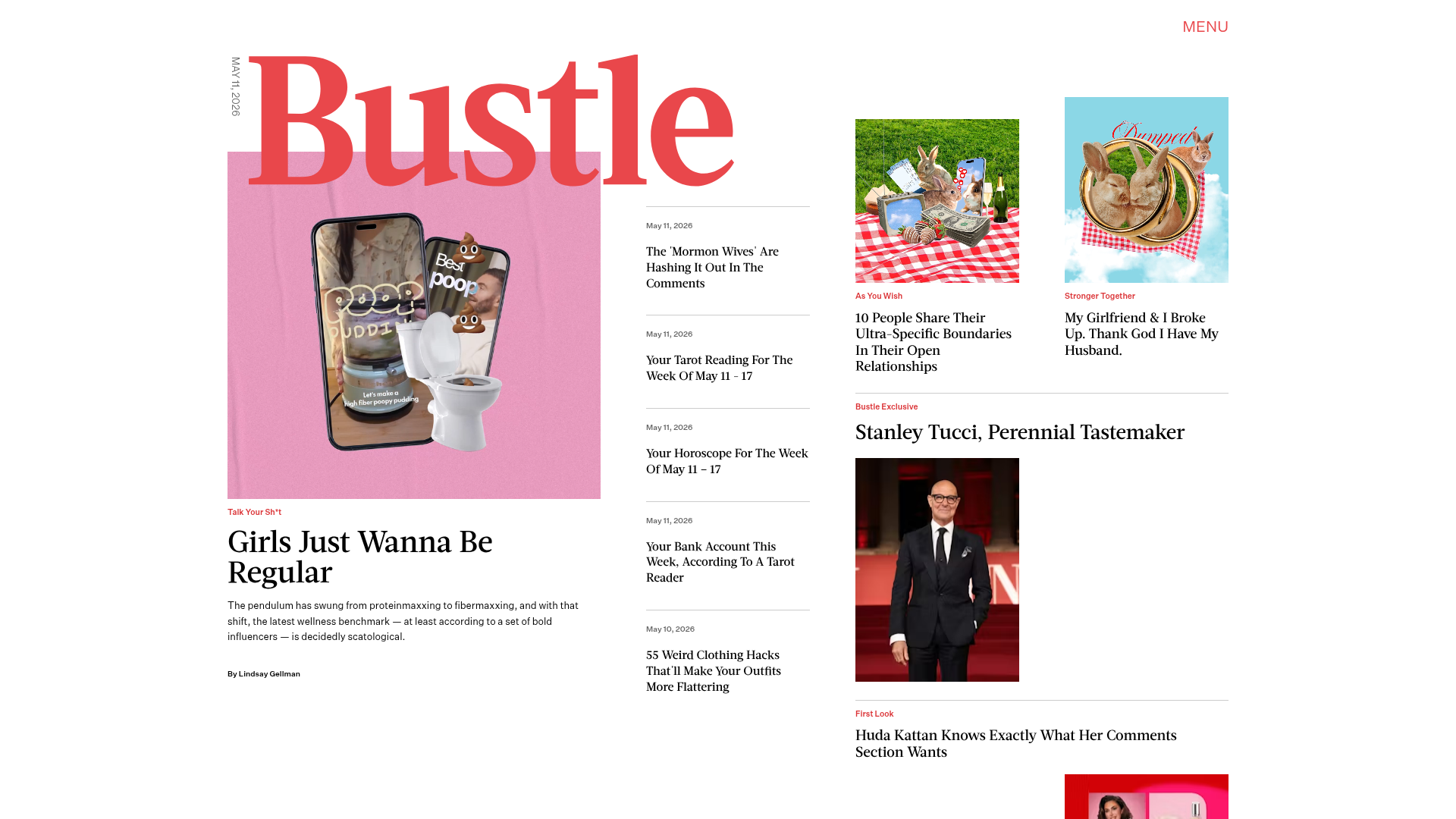
Task: Open Tarot Reading for May 11-17
Action: (719, 368)
